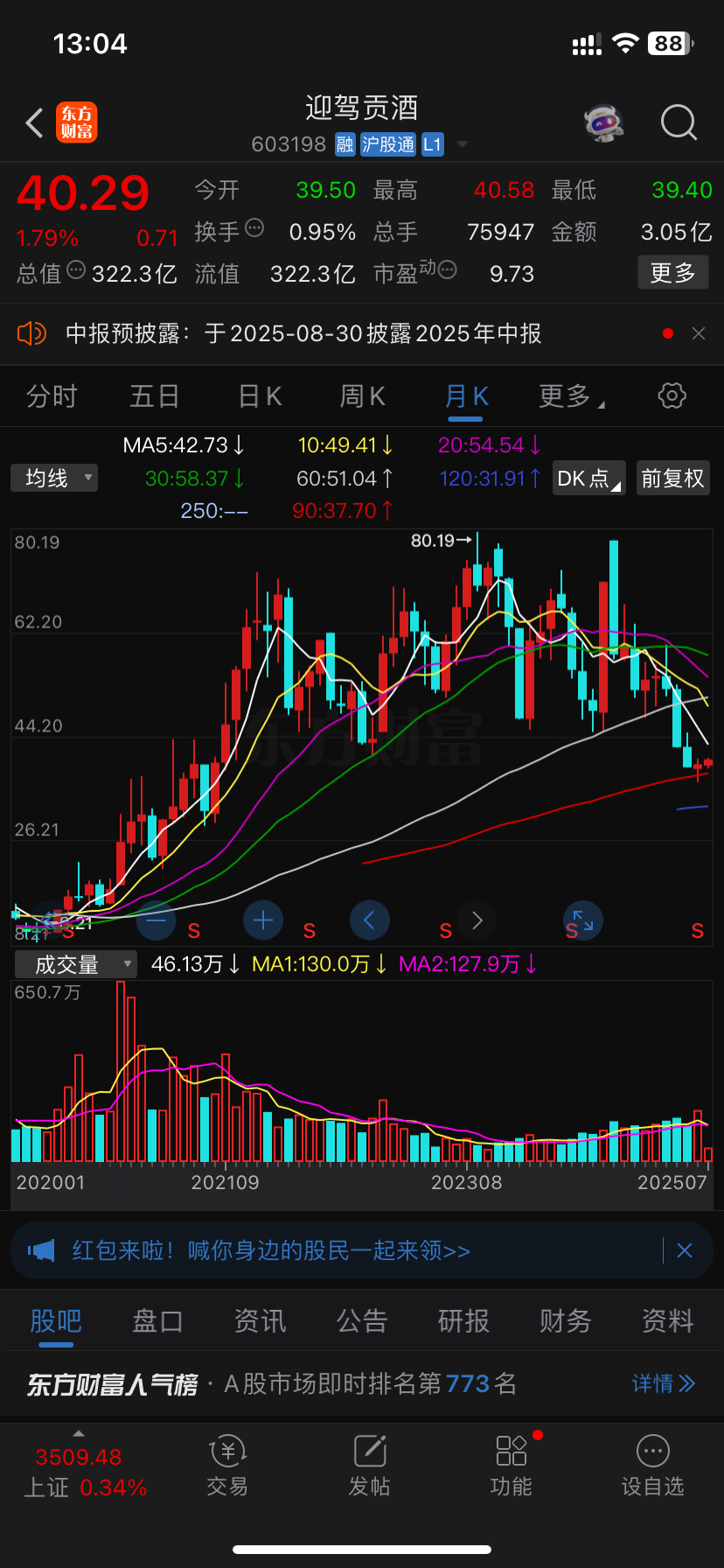Screen dimensions: 724x1568
Task: Move chart left with chevron button
Action: pyautogui.click(x=369, y=920)
